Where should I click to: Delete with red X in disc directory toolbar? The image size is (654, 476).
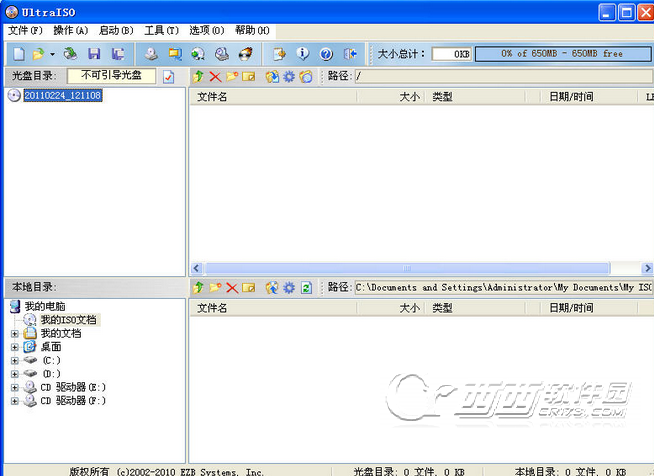pyautogui.click(x=215, y=77)
